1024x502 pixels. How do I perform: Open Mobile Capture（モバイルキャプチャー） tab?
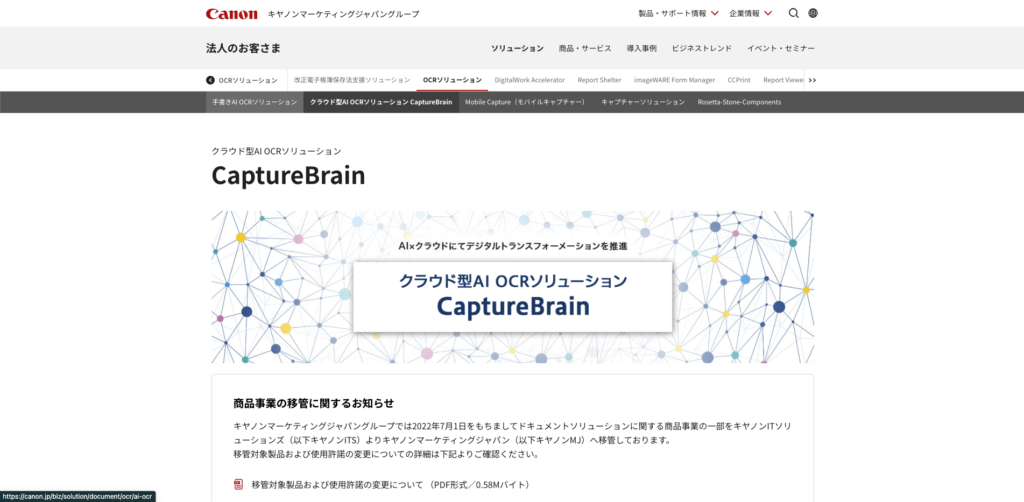click(525, 102)
